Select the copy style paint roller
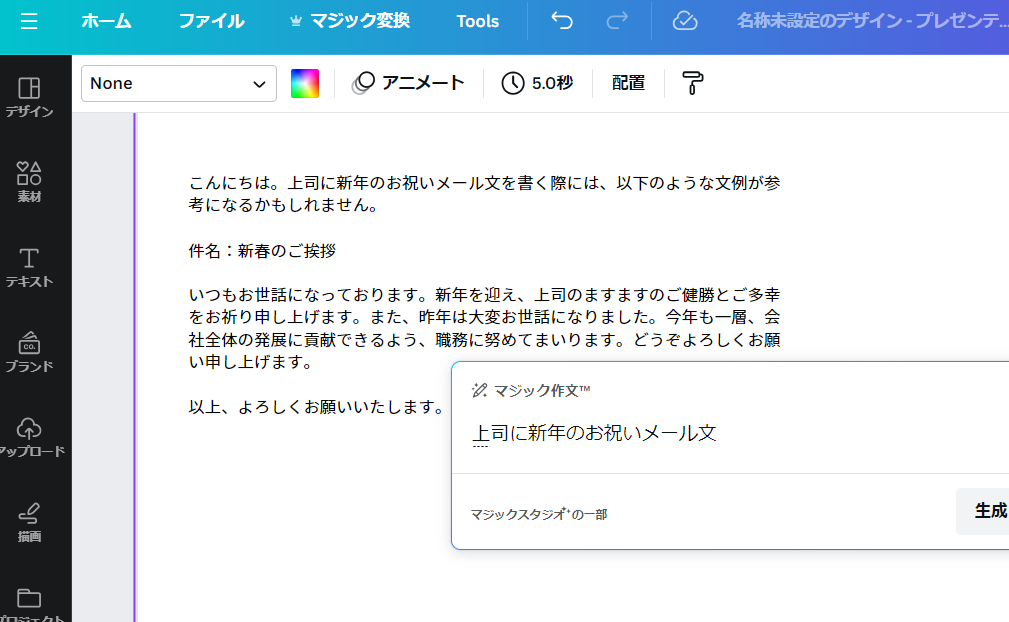This screenshot has height=622, width=1009. click(x=692, y=84)
